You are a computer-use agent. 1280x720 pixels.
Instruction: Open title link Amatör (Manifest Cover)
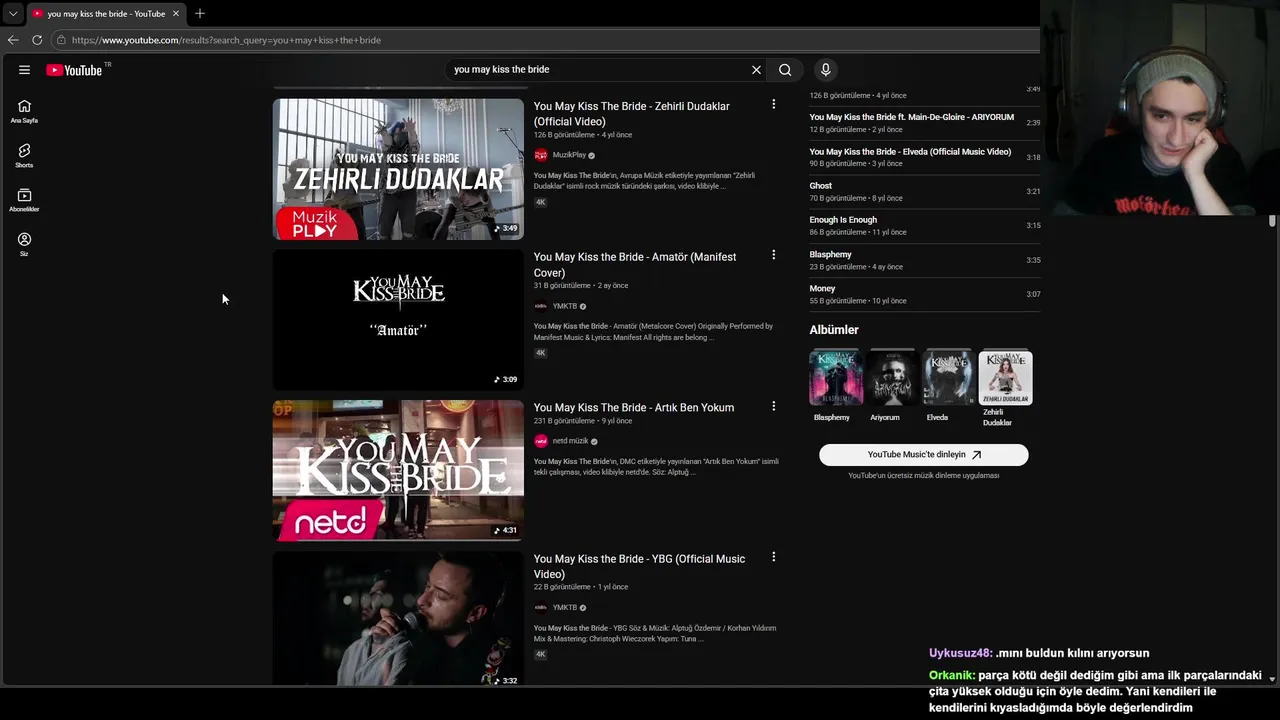coord(635,265)
